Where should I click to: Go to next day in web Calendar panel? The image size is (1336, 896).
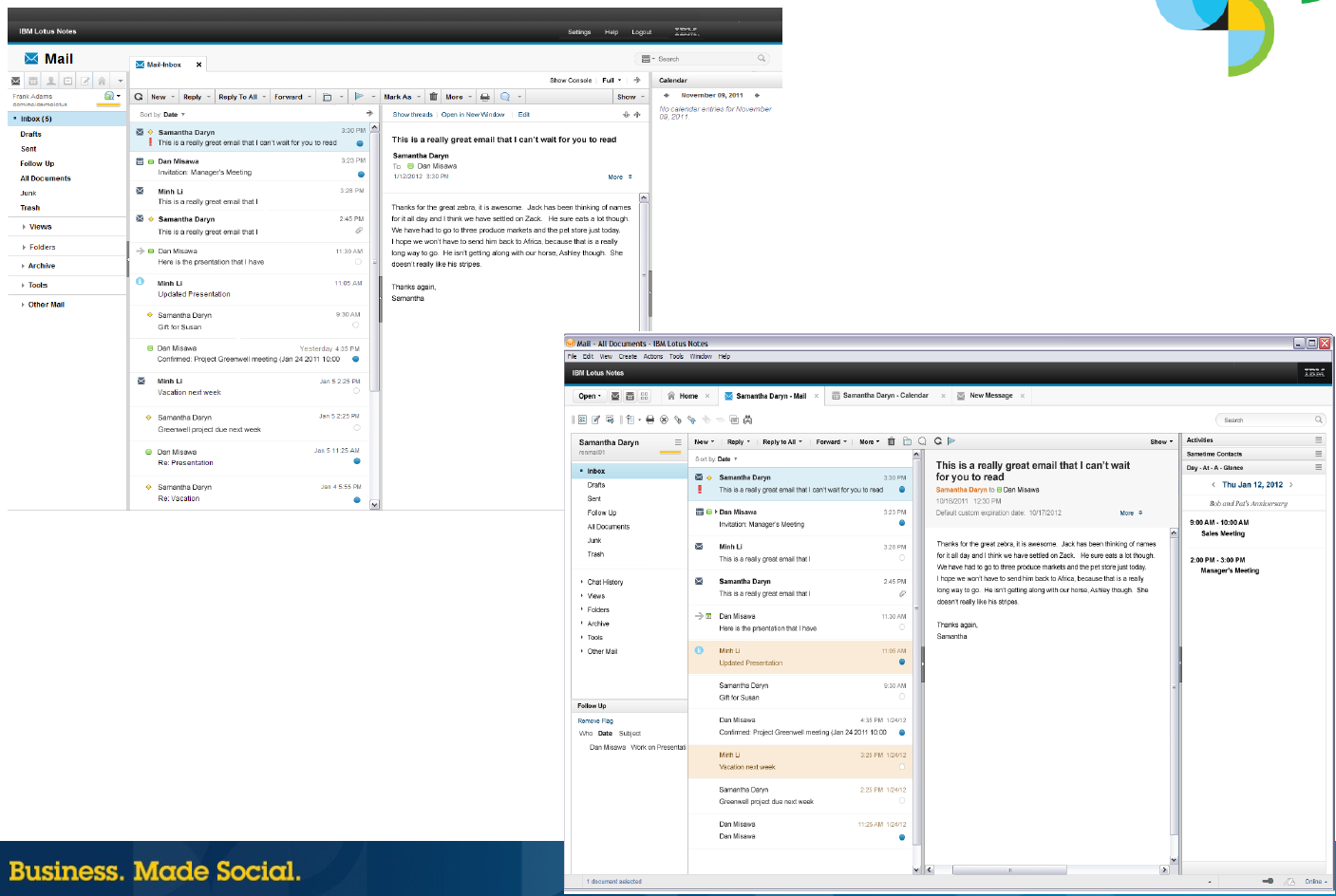757,95
